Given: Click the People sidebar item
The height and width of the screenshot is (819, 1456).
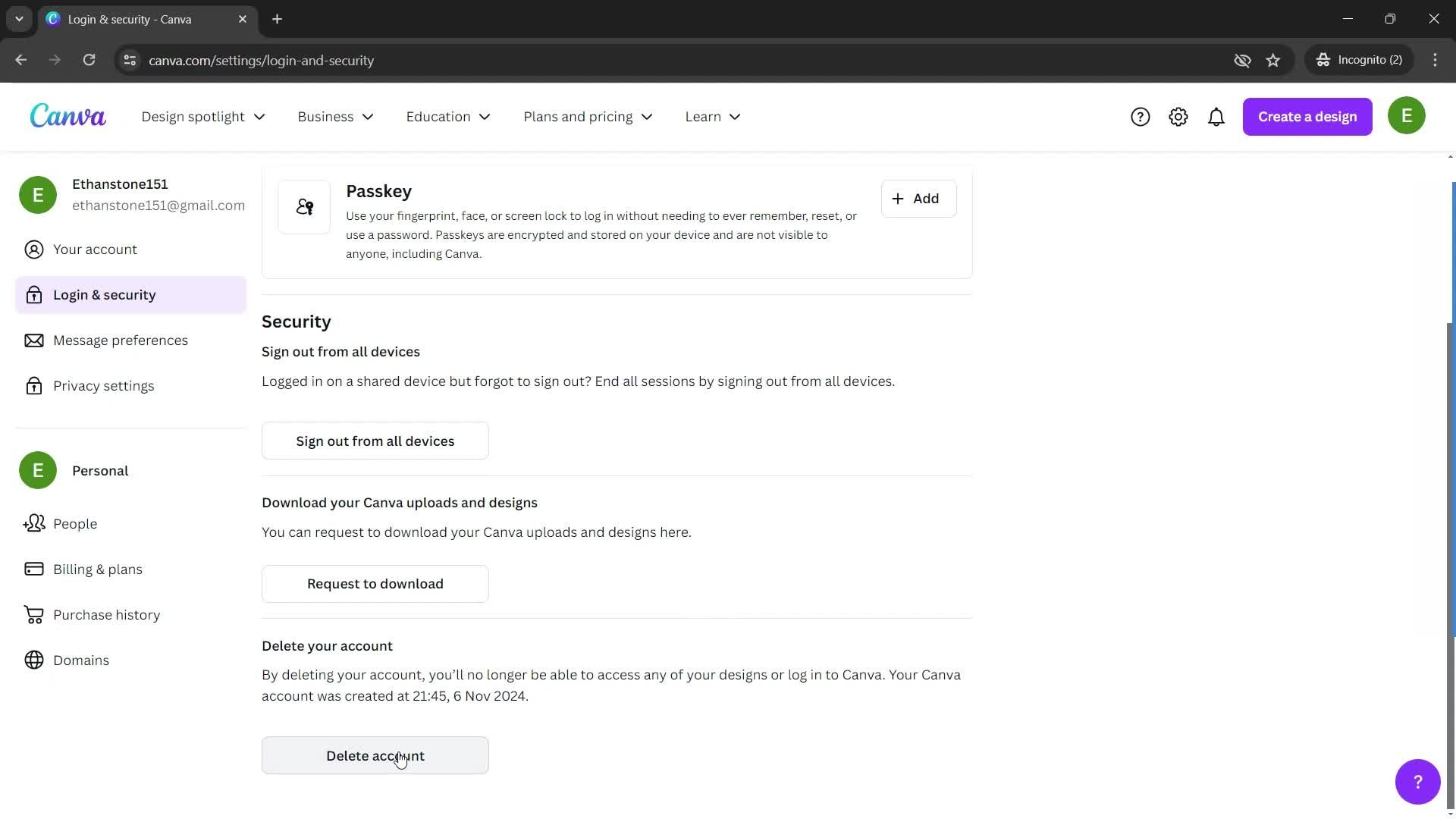Looking at the screenshot, I should coord(75,523).
